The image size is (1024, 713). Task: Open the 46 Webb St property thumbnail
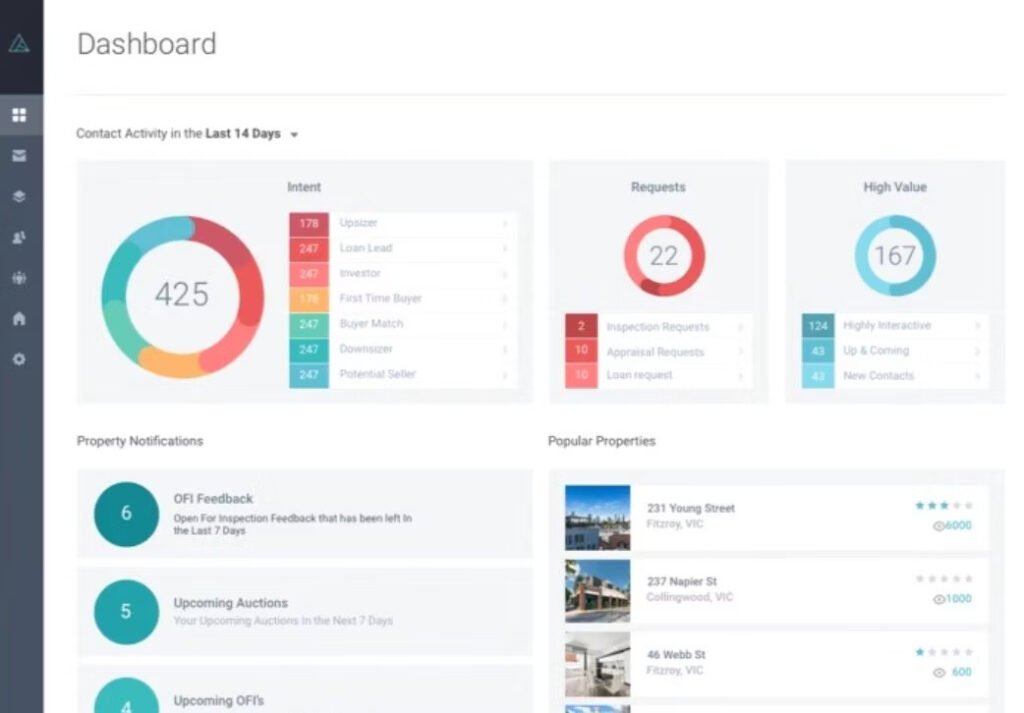click(597, 664)
